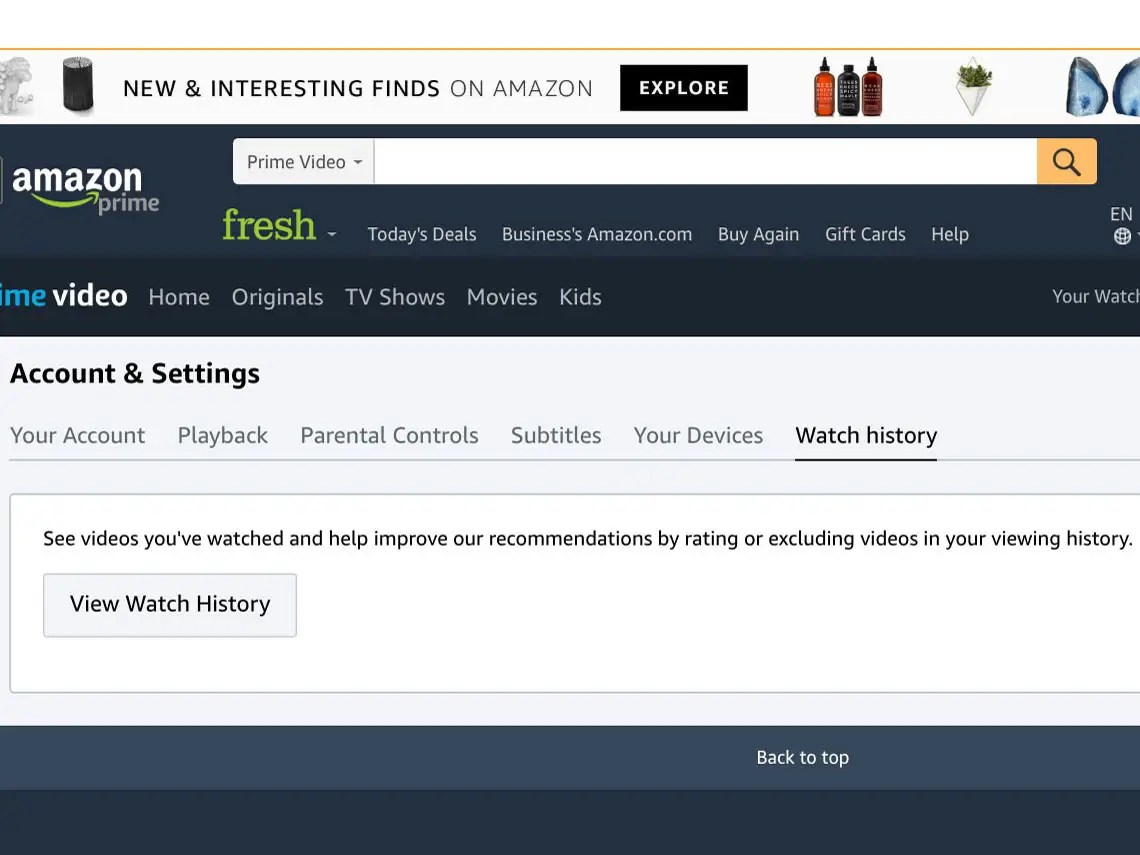Open the Amazon Prime logo homepage
The width and height of the screenshot is (1140, 855).
click(85, 188)
